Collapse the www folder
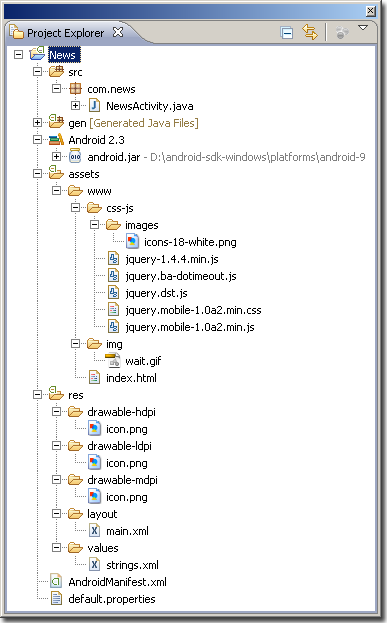Image resolution: width=387 pixels, height=623 pixels. click(x=56, y=191)
